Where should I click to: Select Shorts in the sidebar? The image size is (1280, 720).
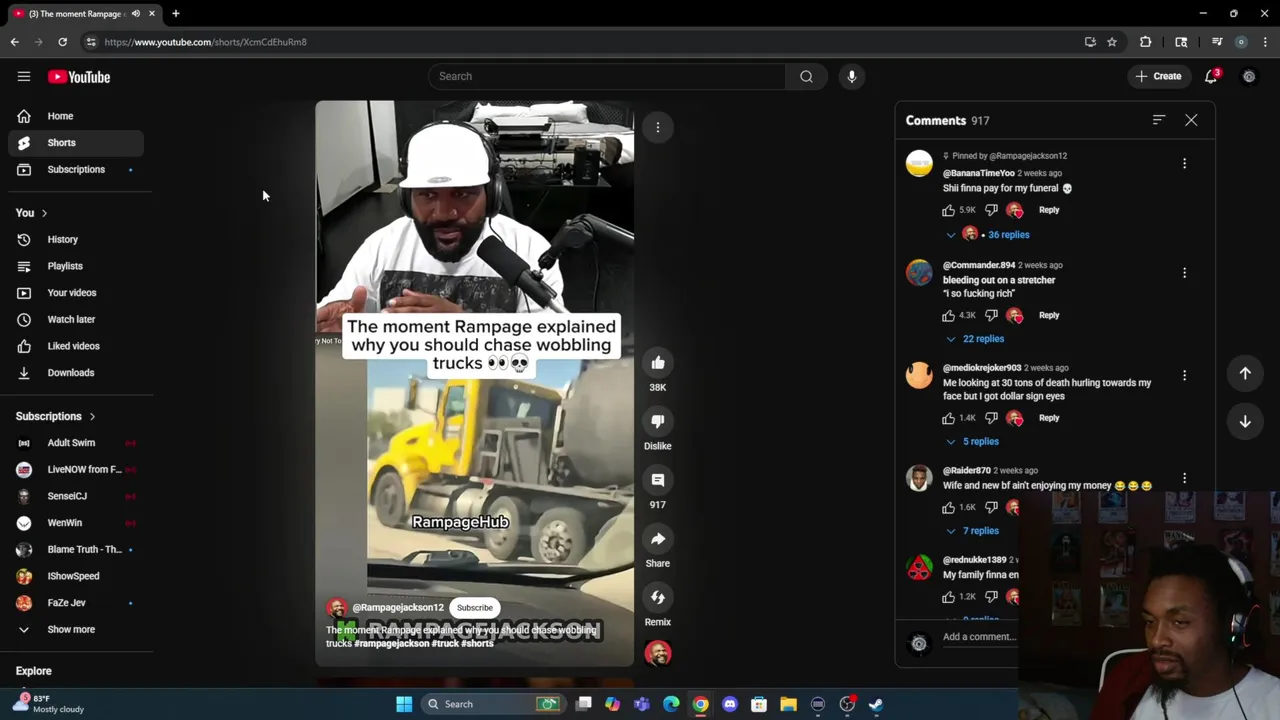click(76, 143)
